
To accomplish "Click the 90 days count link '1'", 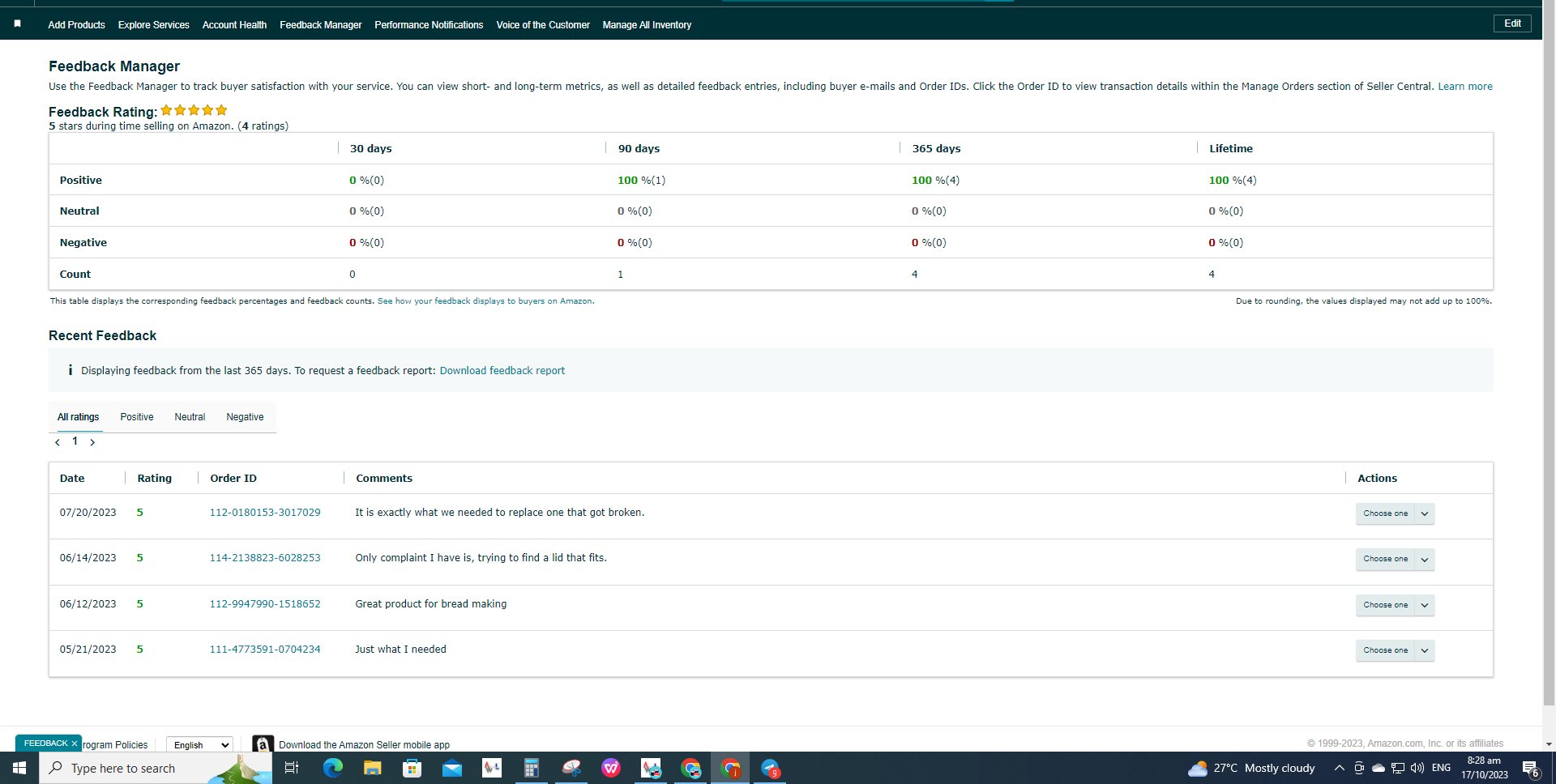I will [x=621, y=275].
